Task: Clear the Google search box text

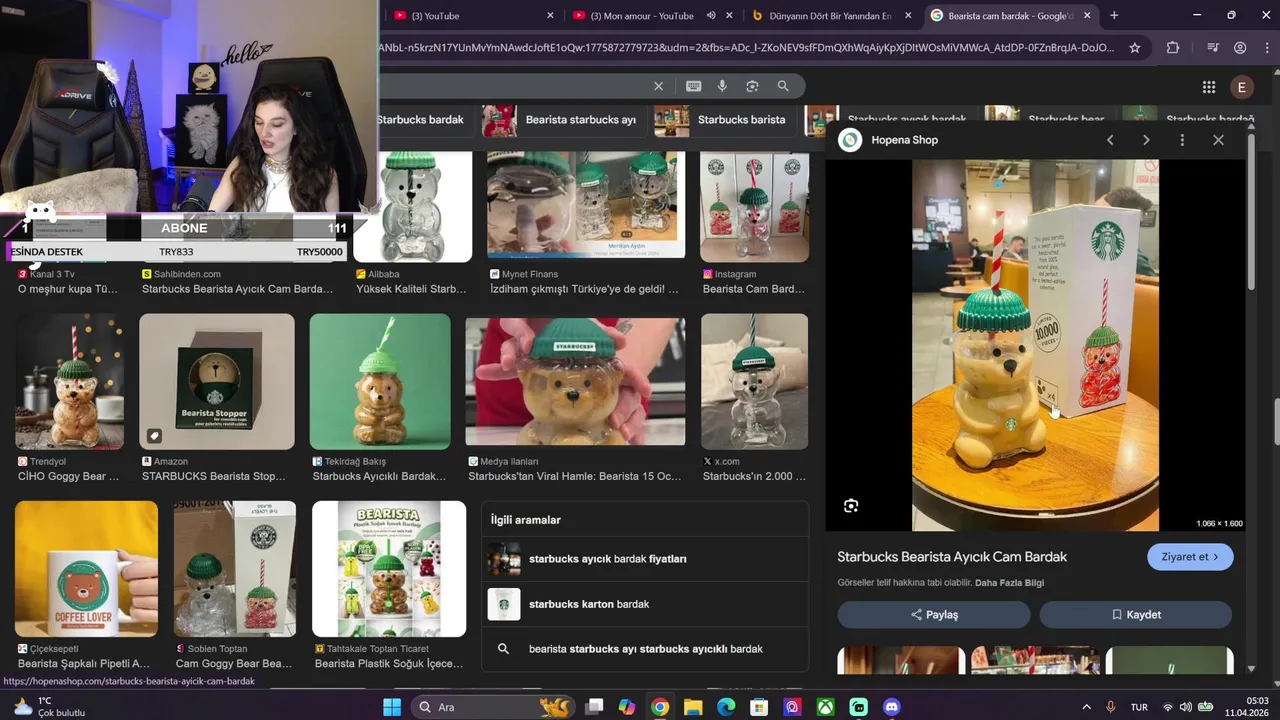Action: point(658,86)
